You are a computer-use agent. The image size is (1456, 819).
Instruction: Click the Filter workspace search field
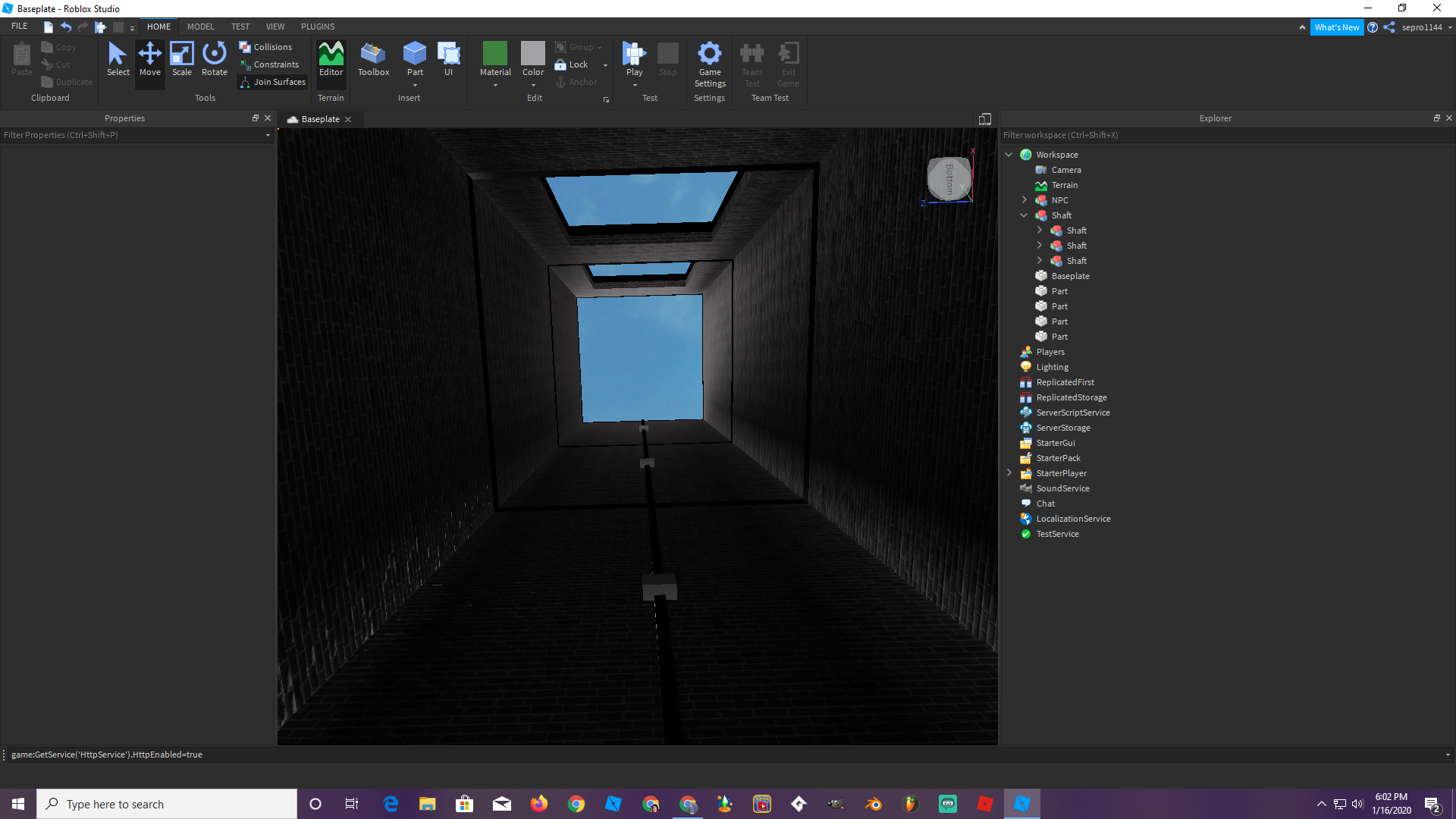pyautogui.click(x=1213, y=135)
